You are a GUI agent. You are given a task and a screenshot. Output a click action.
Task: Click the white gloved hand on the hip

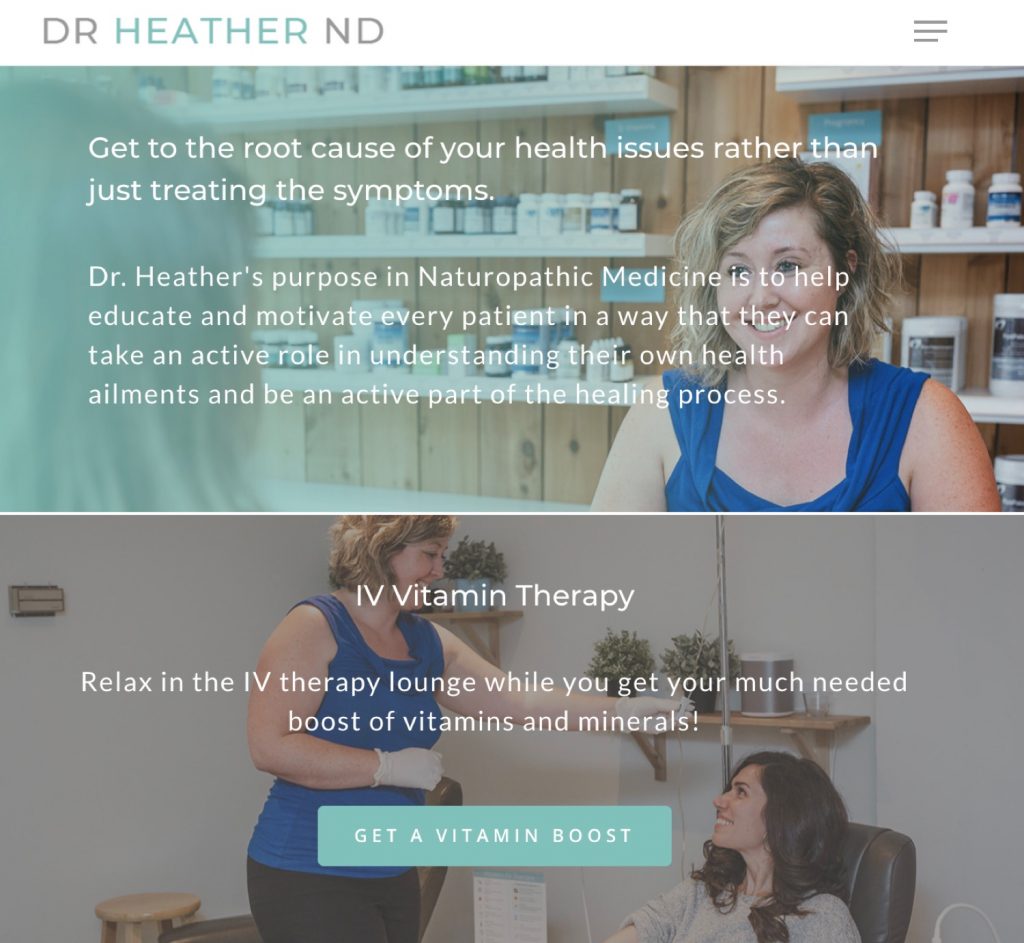(x=409, y=769)
